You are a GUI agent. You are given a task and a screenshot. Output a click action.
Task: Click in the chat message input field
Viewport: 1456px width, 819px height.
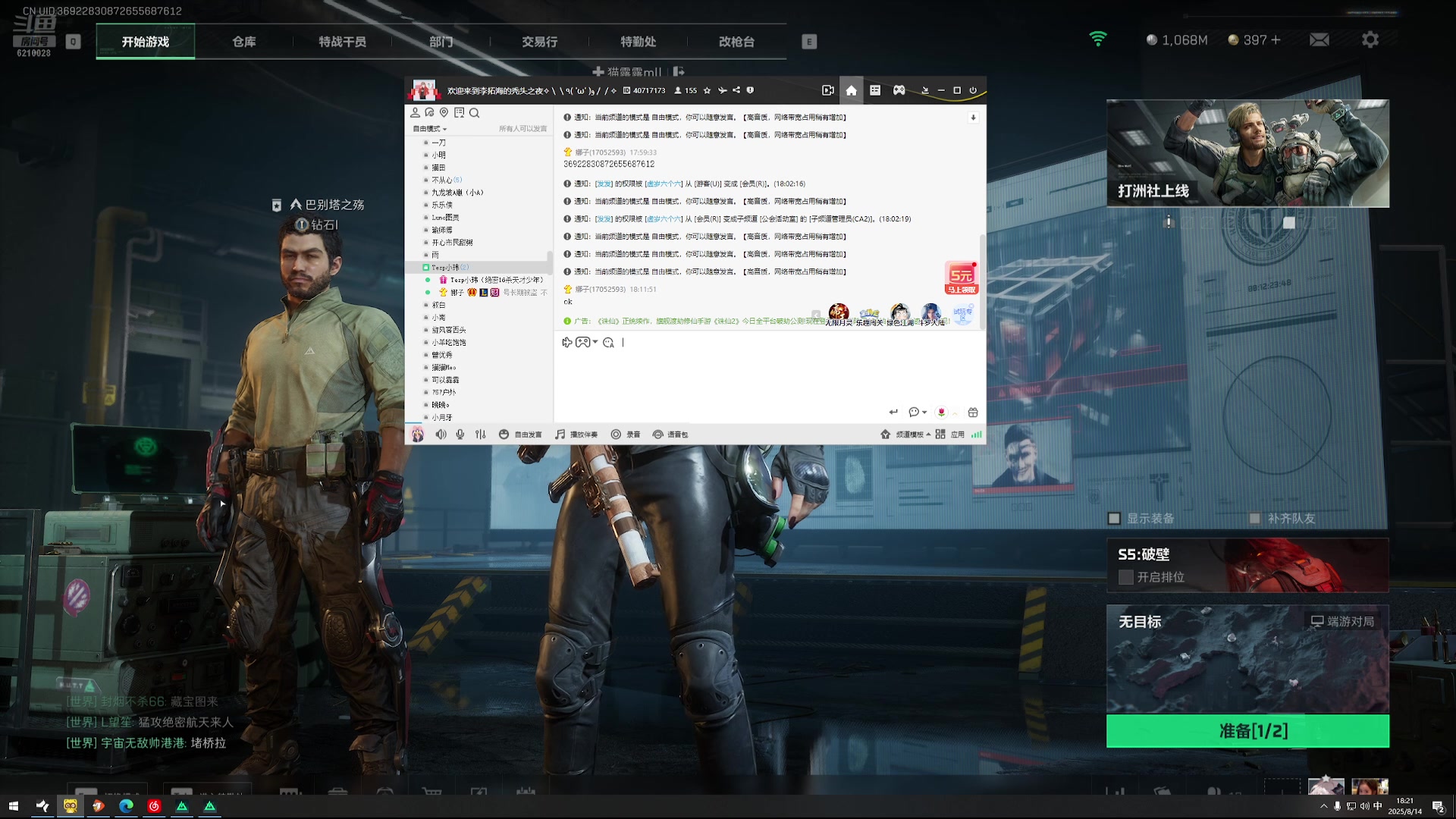[770, 375]
